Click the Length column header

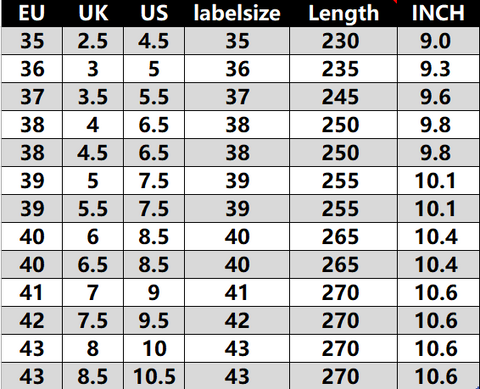click(344, 13)
